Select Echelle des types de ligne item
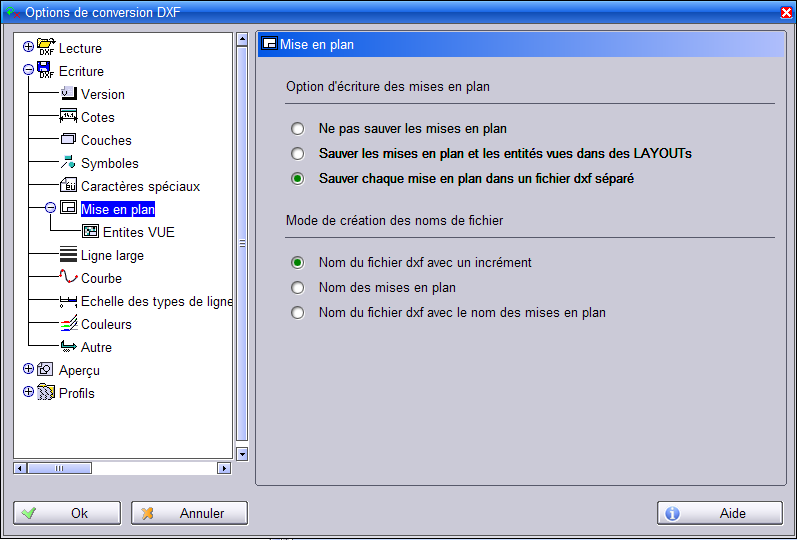 click(x=156, y=301)
